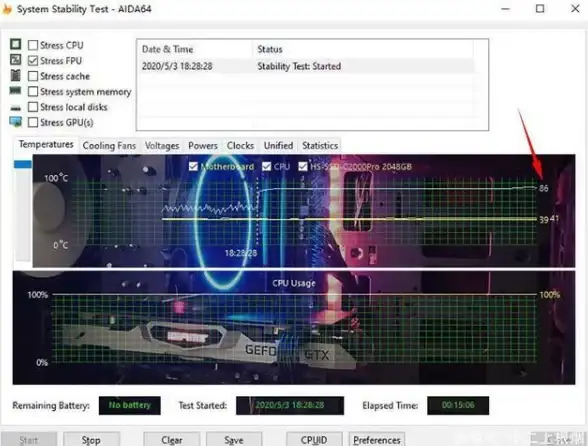The image size is (588, 446).
Task: Click the CPU chip icon beside Stress CPU
Action: click(15, 44)
